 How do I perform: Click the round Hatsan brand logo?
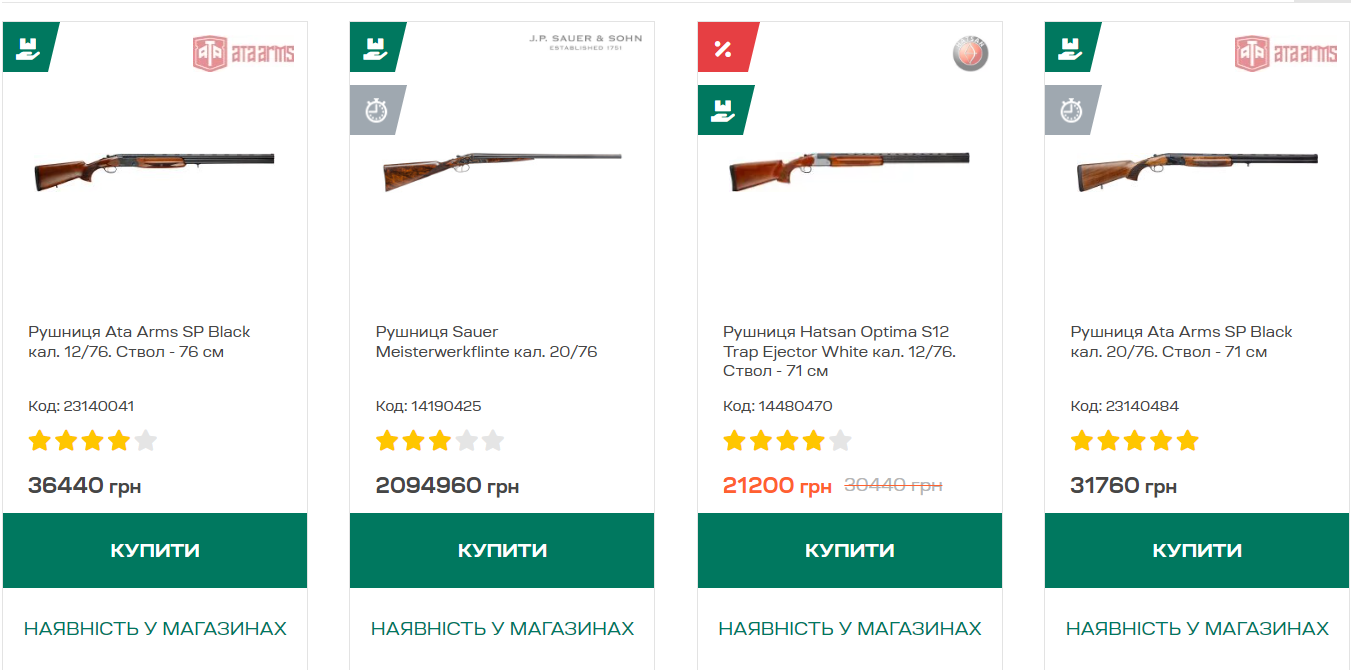tap(970, 53)
